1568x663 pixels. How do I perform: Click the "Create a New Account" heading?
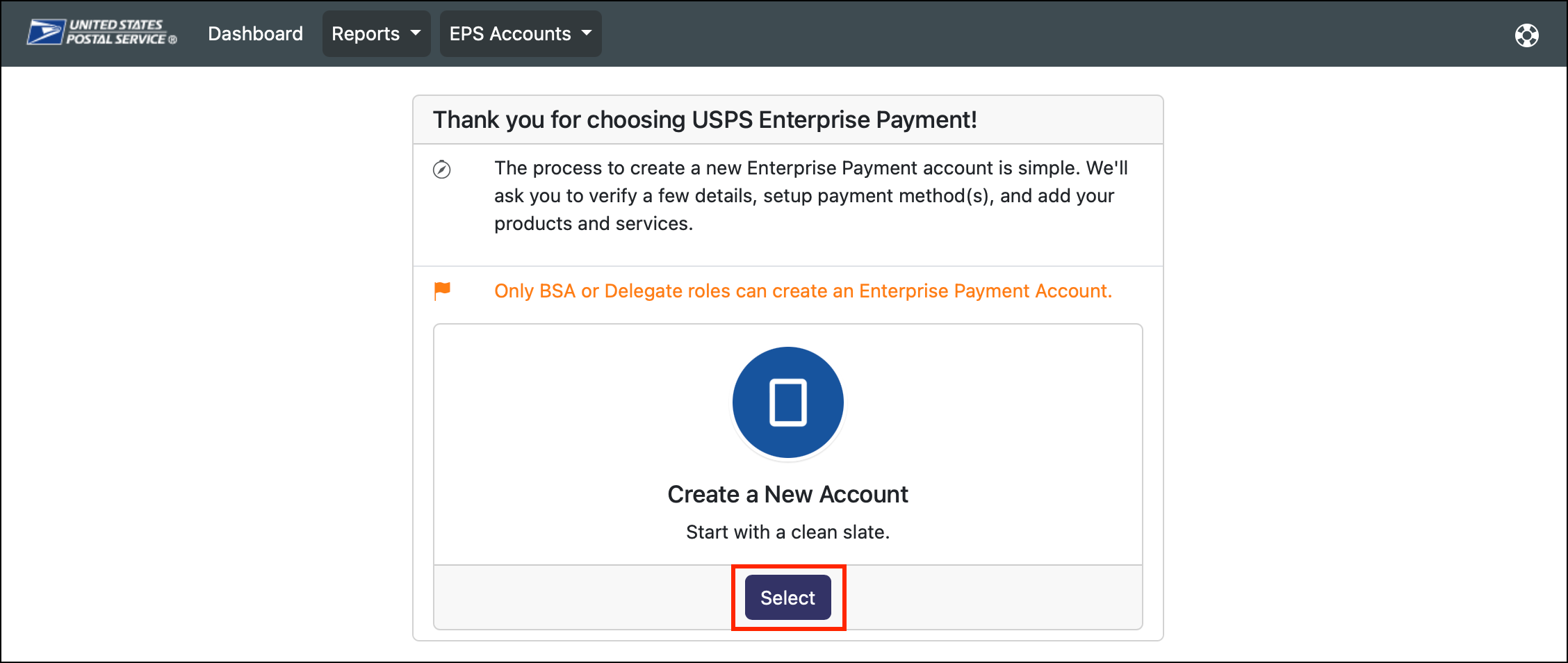pyautogui.click(x=787, y=494)
